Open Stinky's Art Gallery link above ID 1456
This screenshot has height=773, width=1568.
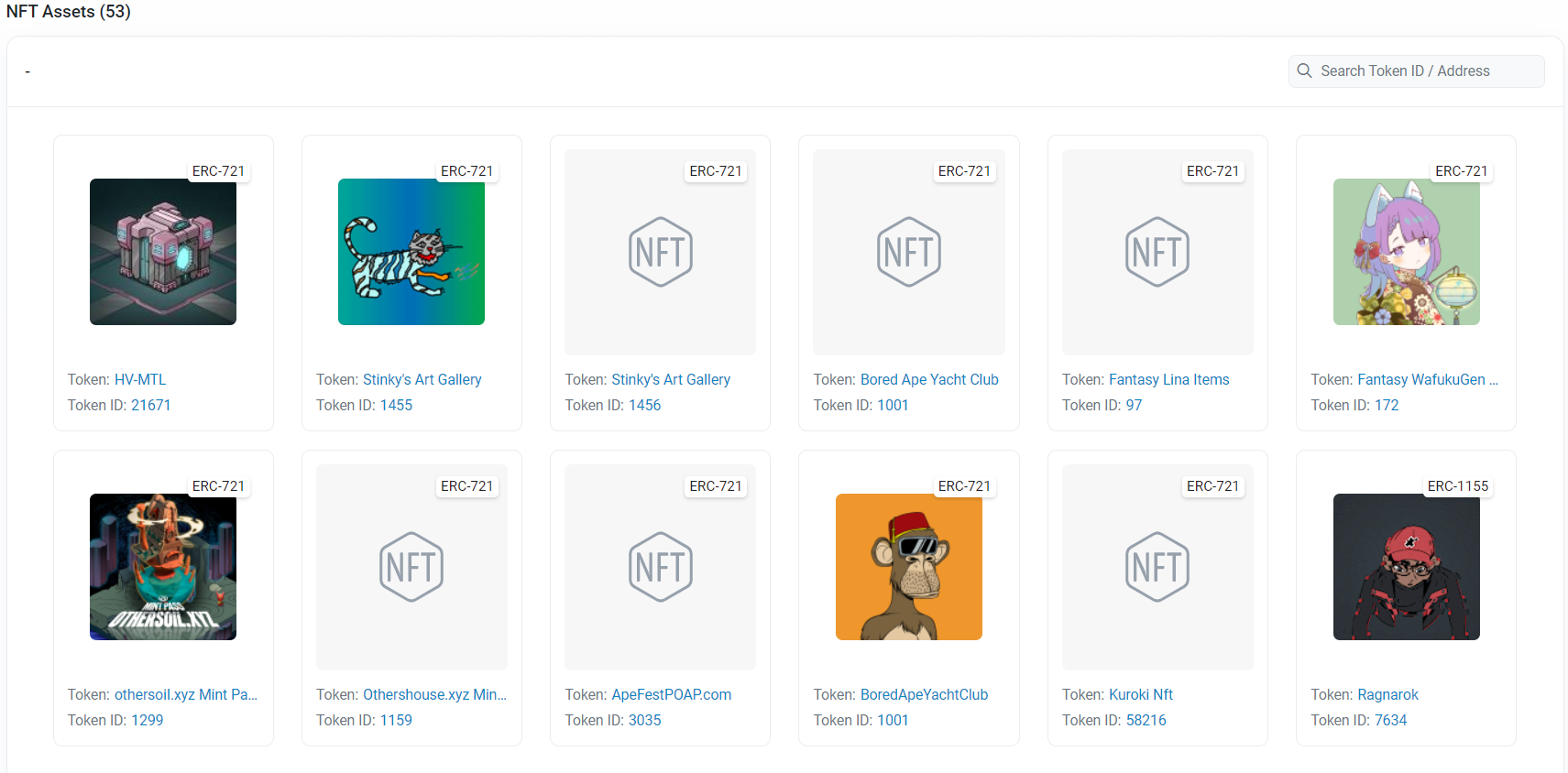[671, 379]
